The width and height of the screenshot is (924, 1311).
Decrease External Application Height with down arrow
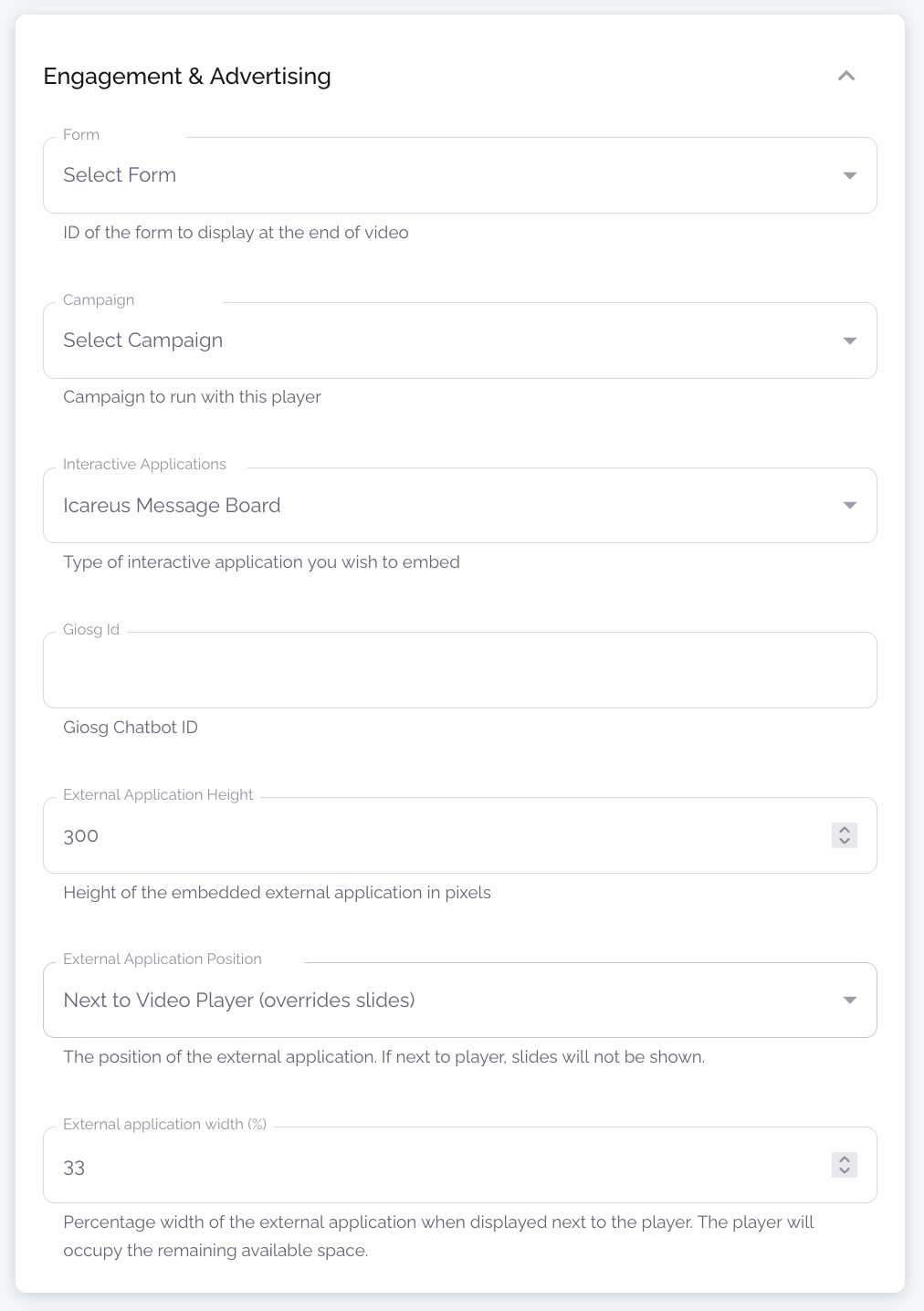[845, 841]
